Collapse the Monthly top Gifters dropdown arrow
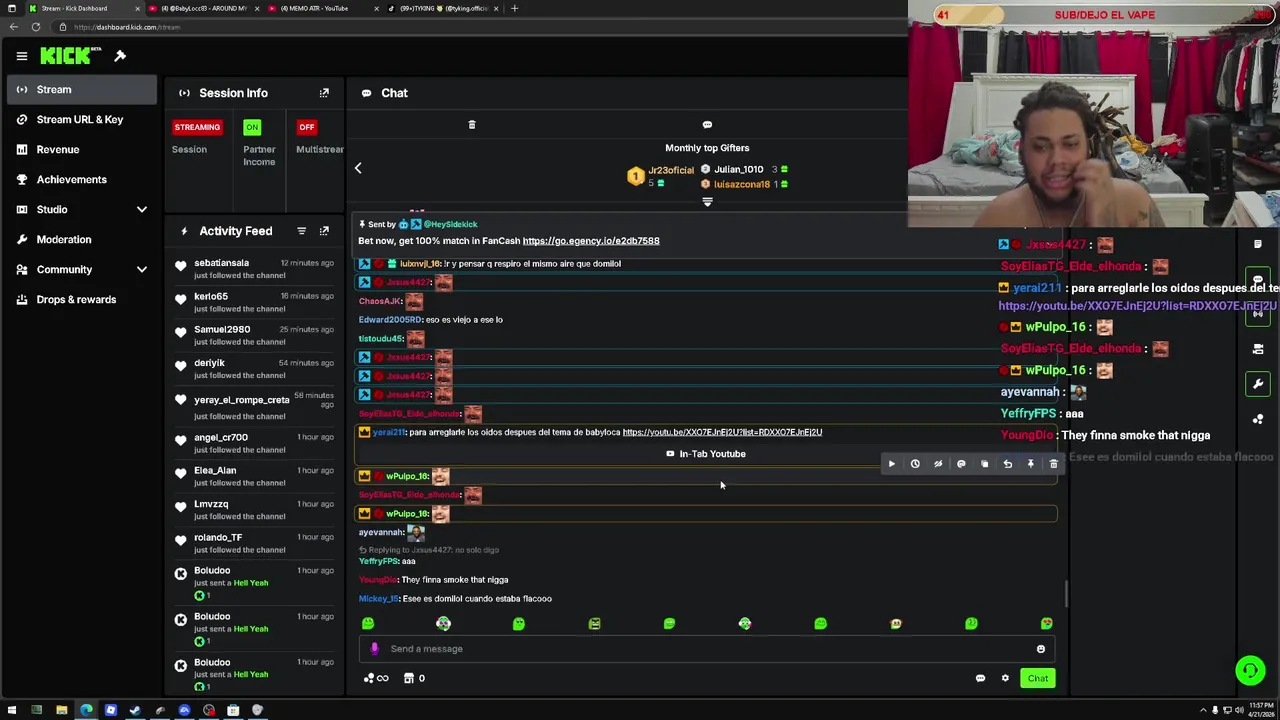Screen dimensions: 1280x720 [707, 202]
